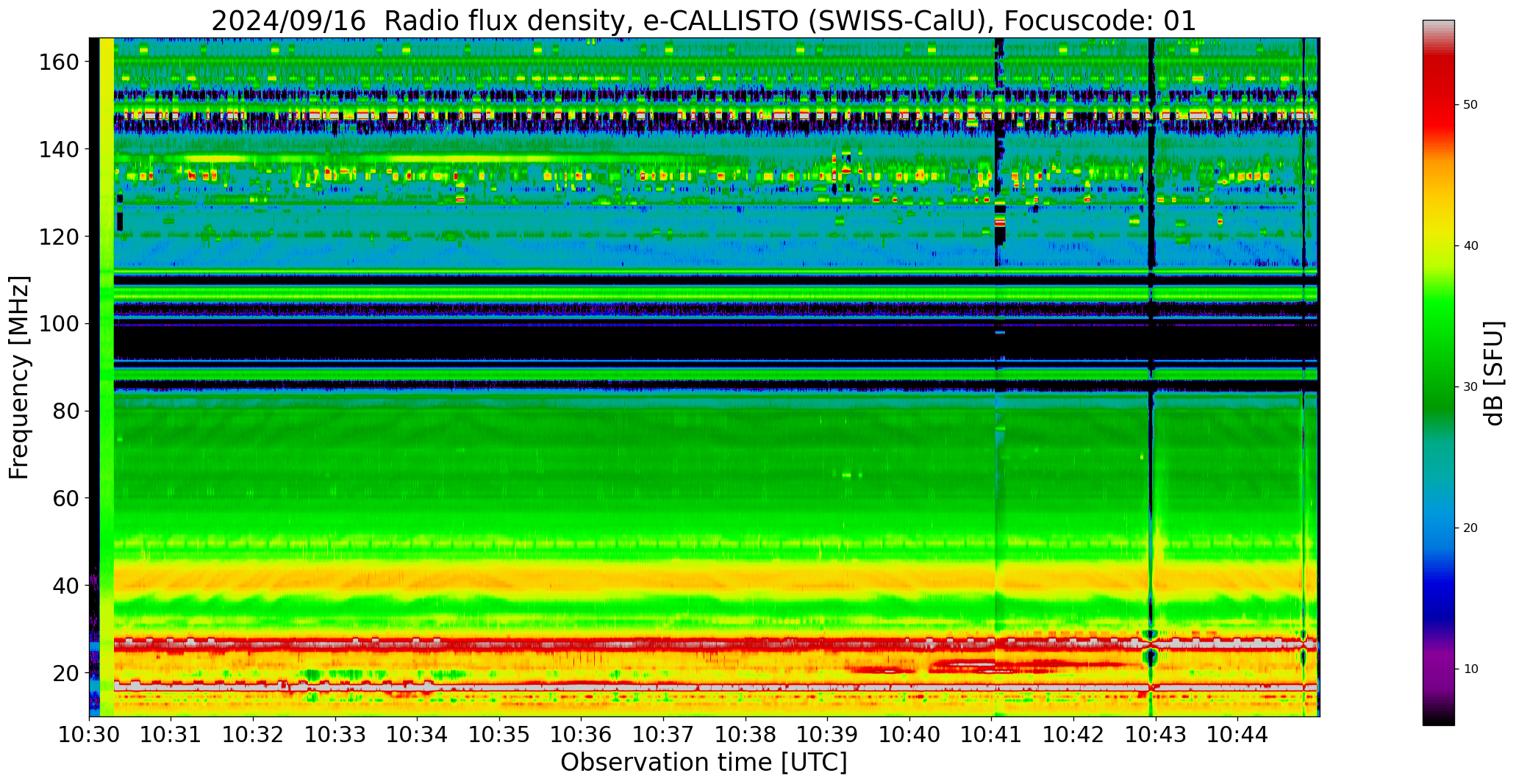Click the 10:39 time tick label
1516x784 pixels.
[x=828, y=734]
